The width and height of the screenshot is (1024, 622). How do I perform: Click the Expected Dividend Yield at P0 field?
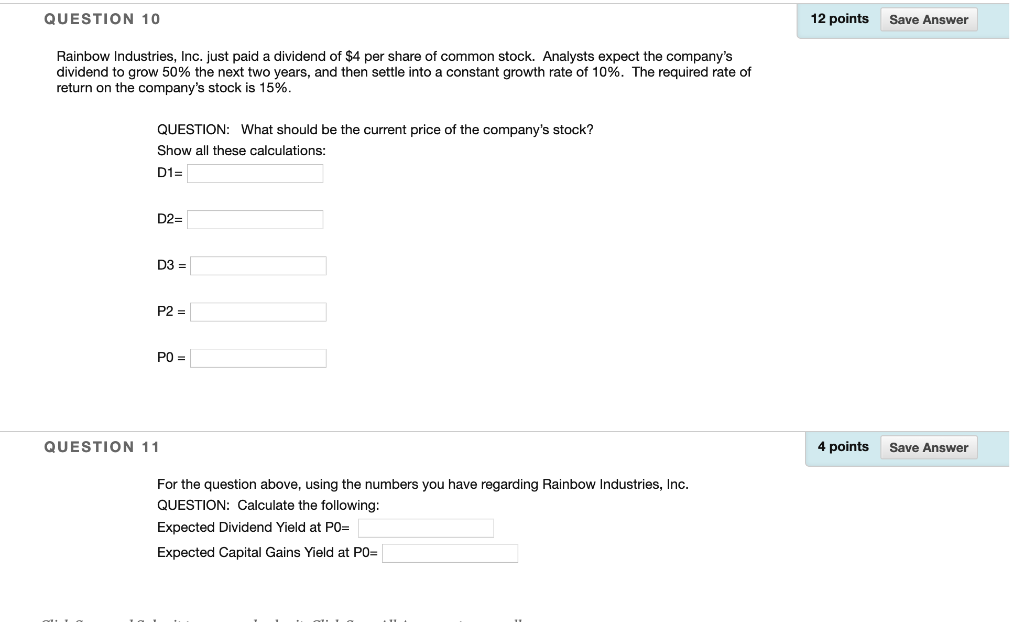[x=426, y=528]
